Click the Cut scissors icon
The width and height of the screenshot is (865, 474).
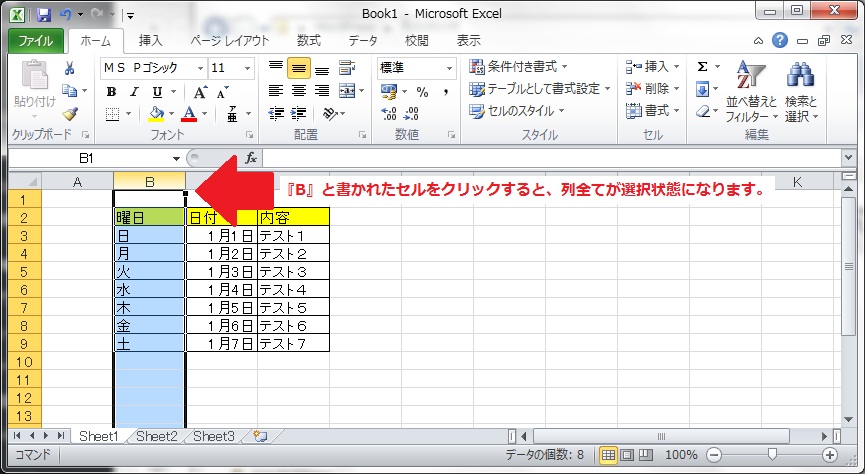click(x=70, y=68)
